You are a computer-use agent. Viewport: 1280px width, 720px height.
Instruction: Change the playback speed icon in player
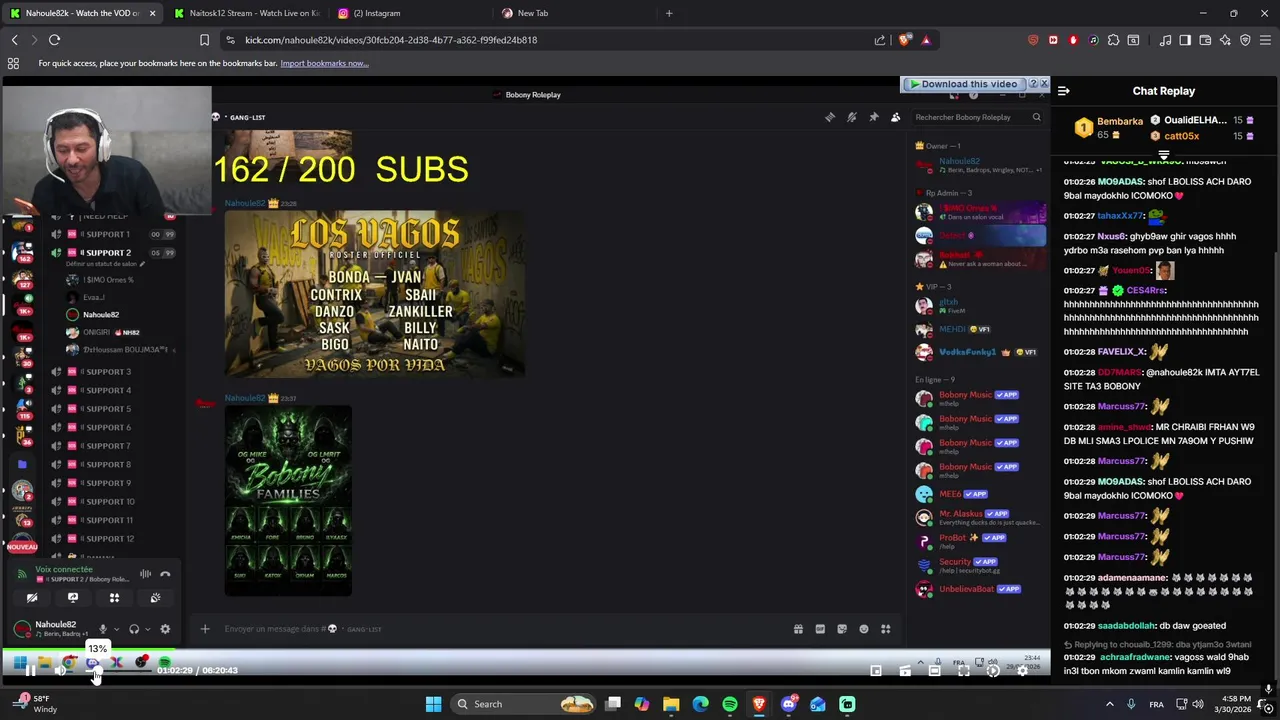pyautogui.click(x=993, y=671)
